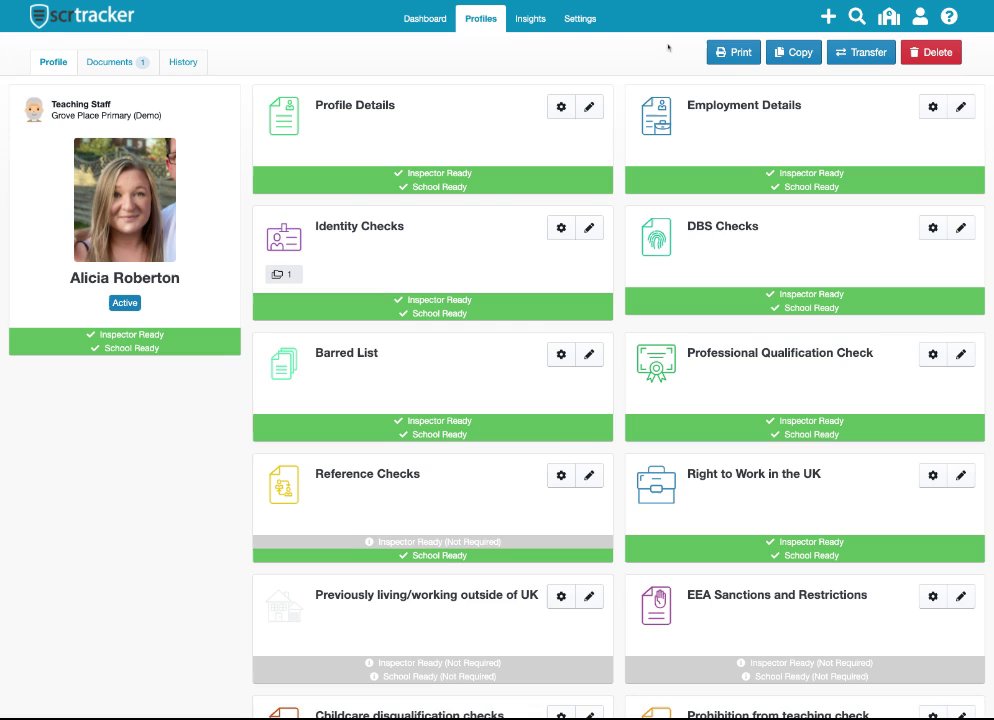
Task: Open the help question mark icon
Action: click(x=949, y=16)
